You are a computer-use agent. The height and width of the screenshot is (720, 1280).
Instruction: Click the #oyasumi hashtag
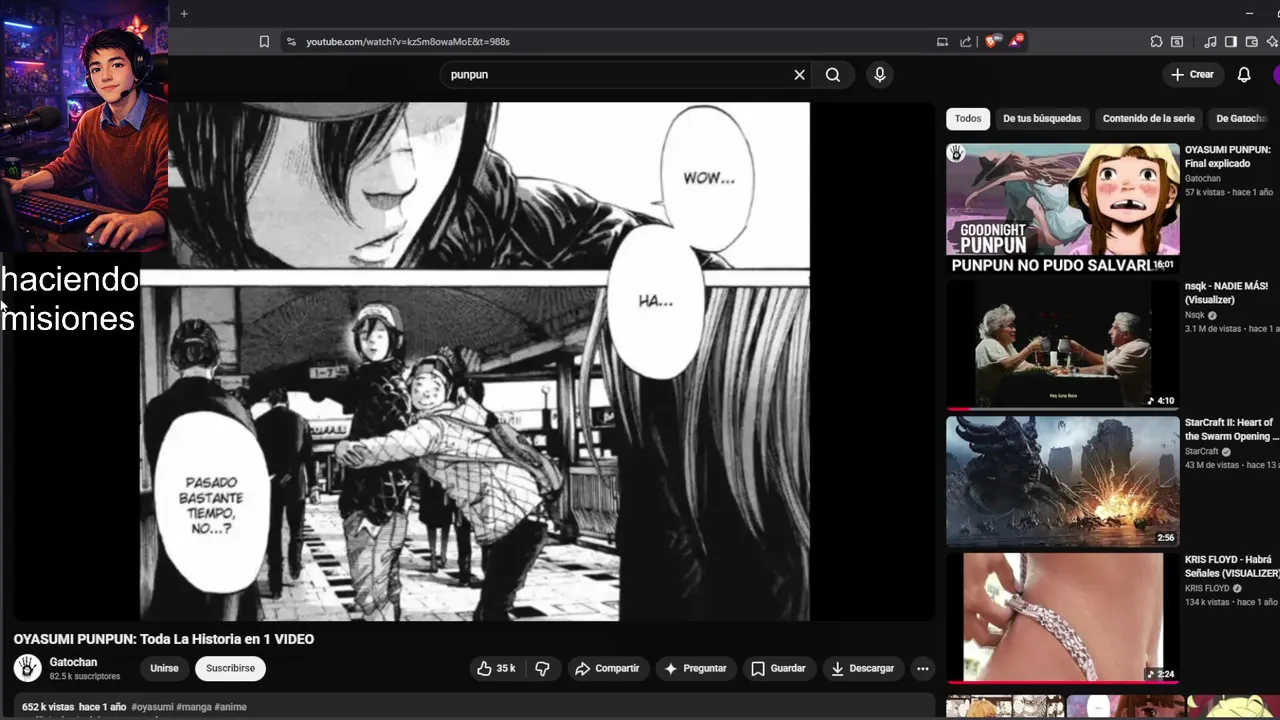[153, 707]
